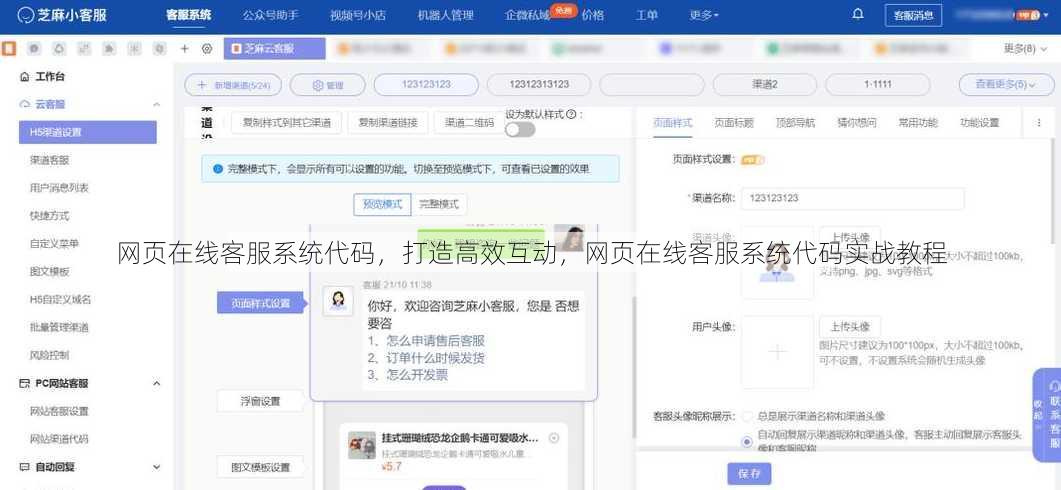Select 总是展示渠道名称和渠道头像 radio option

[x=747, y=416]
